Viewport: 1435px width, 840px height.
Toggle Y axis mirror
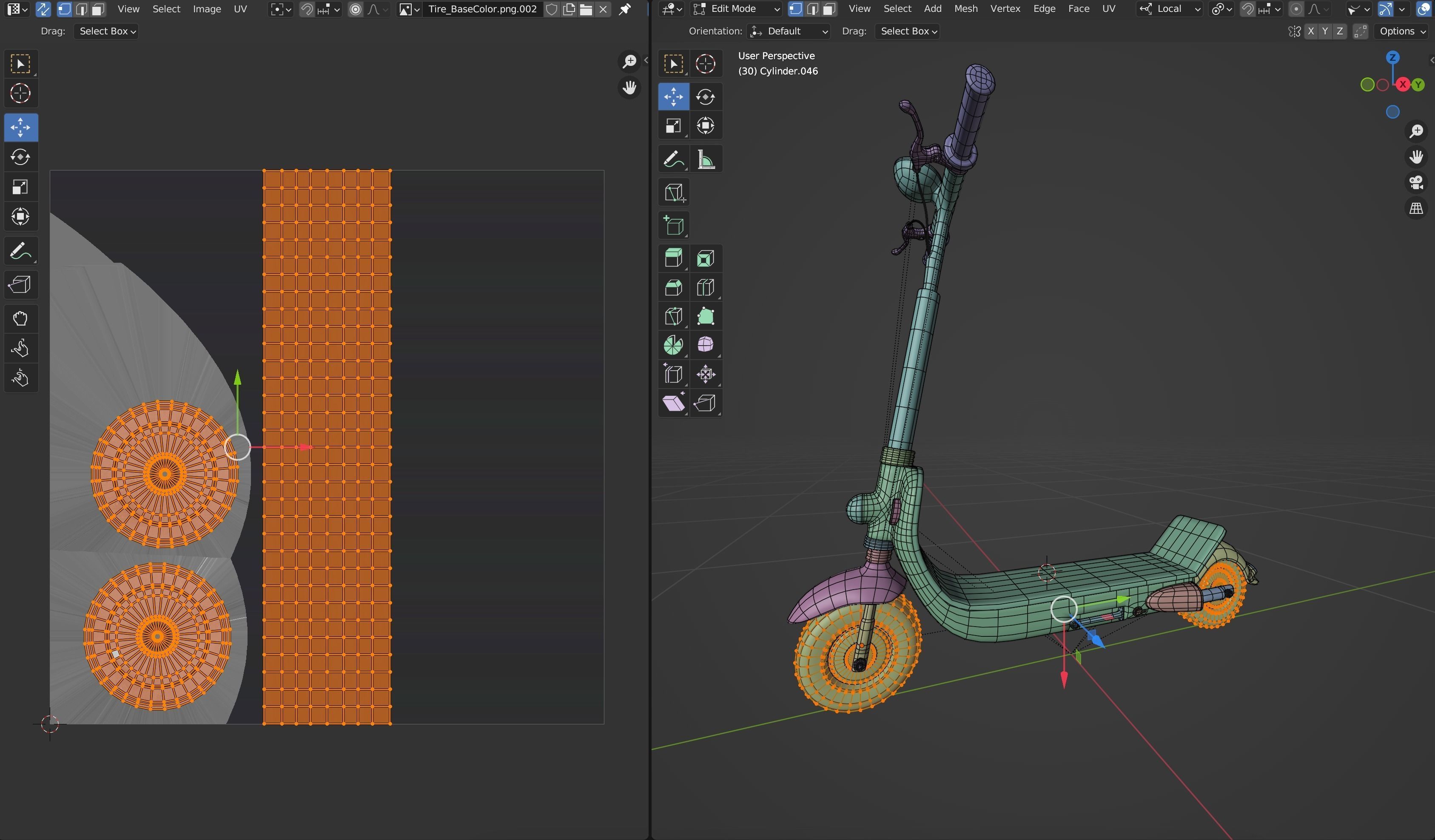(x=1325, y=31)
